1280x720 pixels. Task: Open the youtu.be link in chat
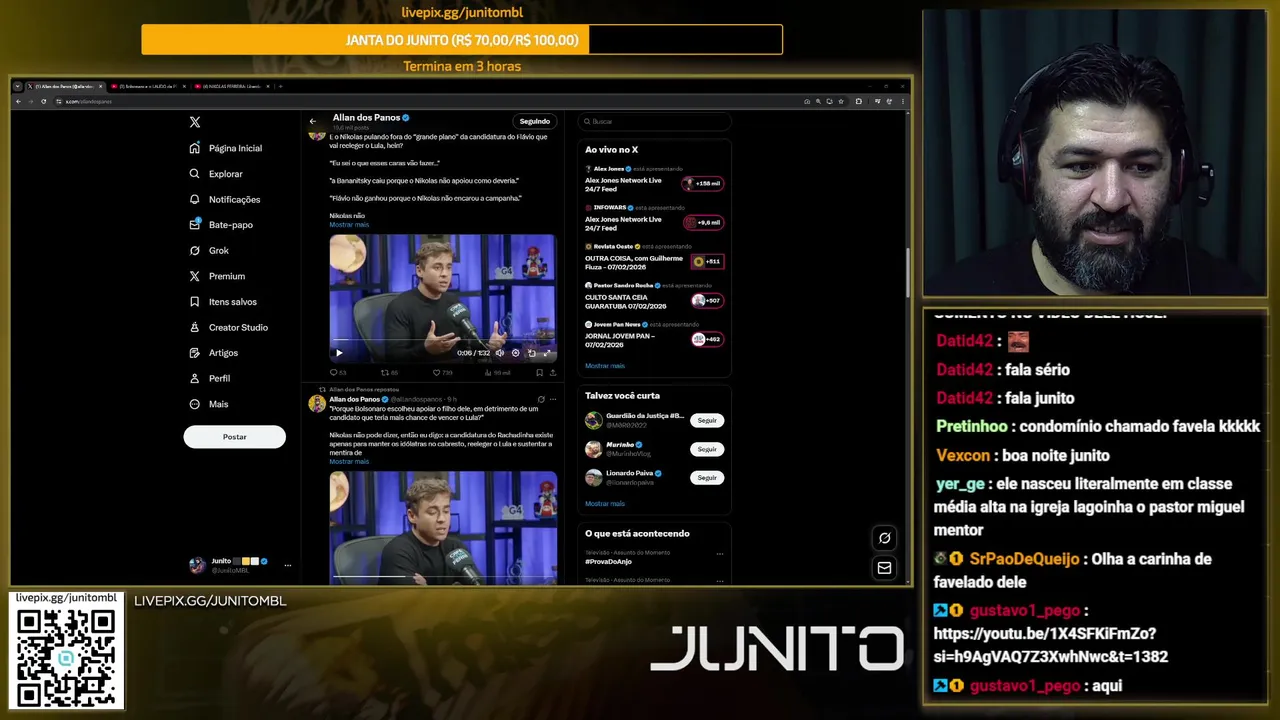[1050, 646]
